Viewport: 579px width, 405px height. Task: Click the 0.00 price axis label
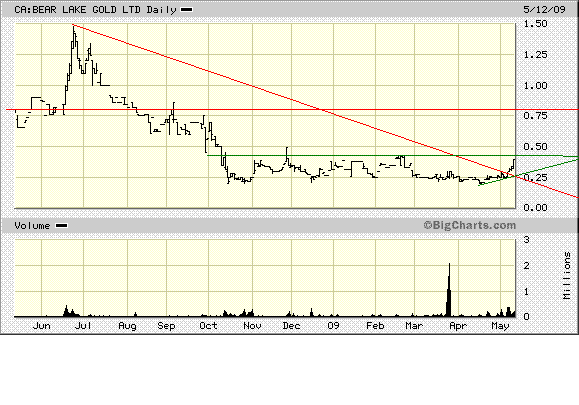click(x=535, y=207)
